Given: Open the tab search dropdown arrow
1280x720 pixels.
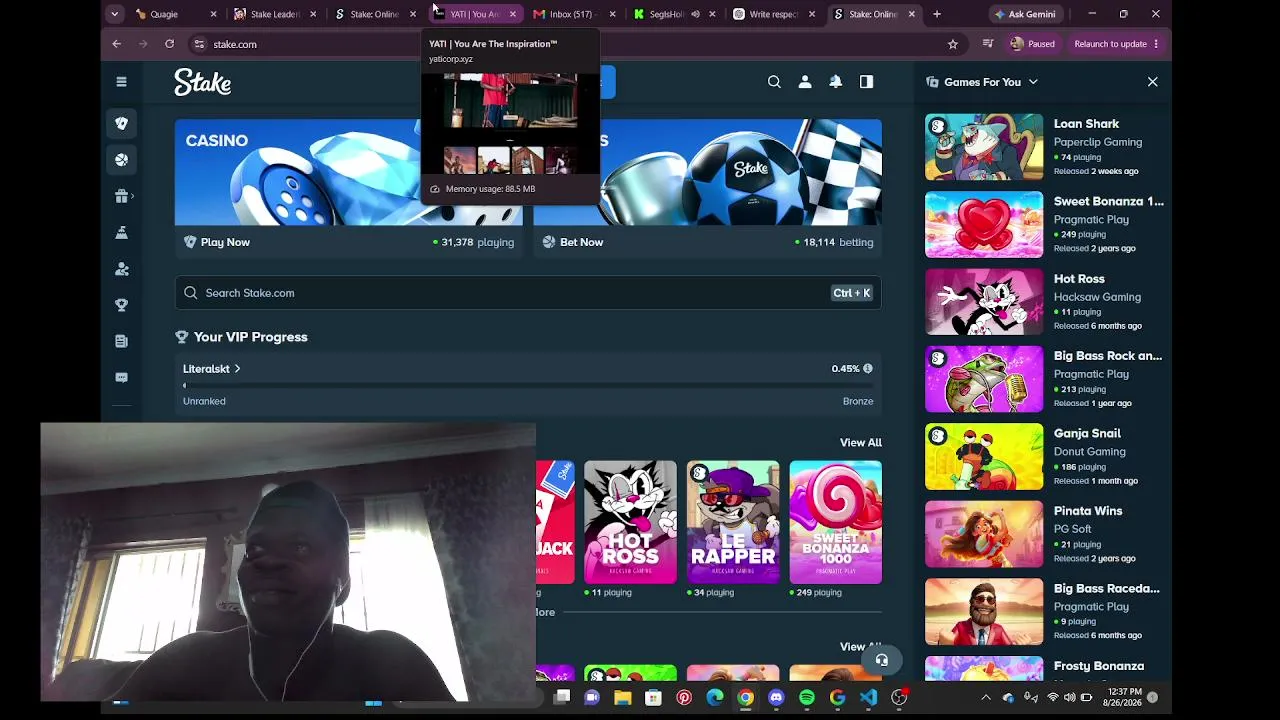Looking at the screenshot, I should click(x=115, y=14).
